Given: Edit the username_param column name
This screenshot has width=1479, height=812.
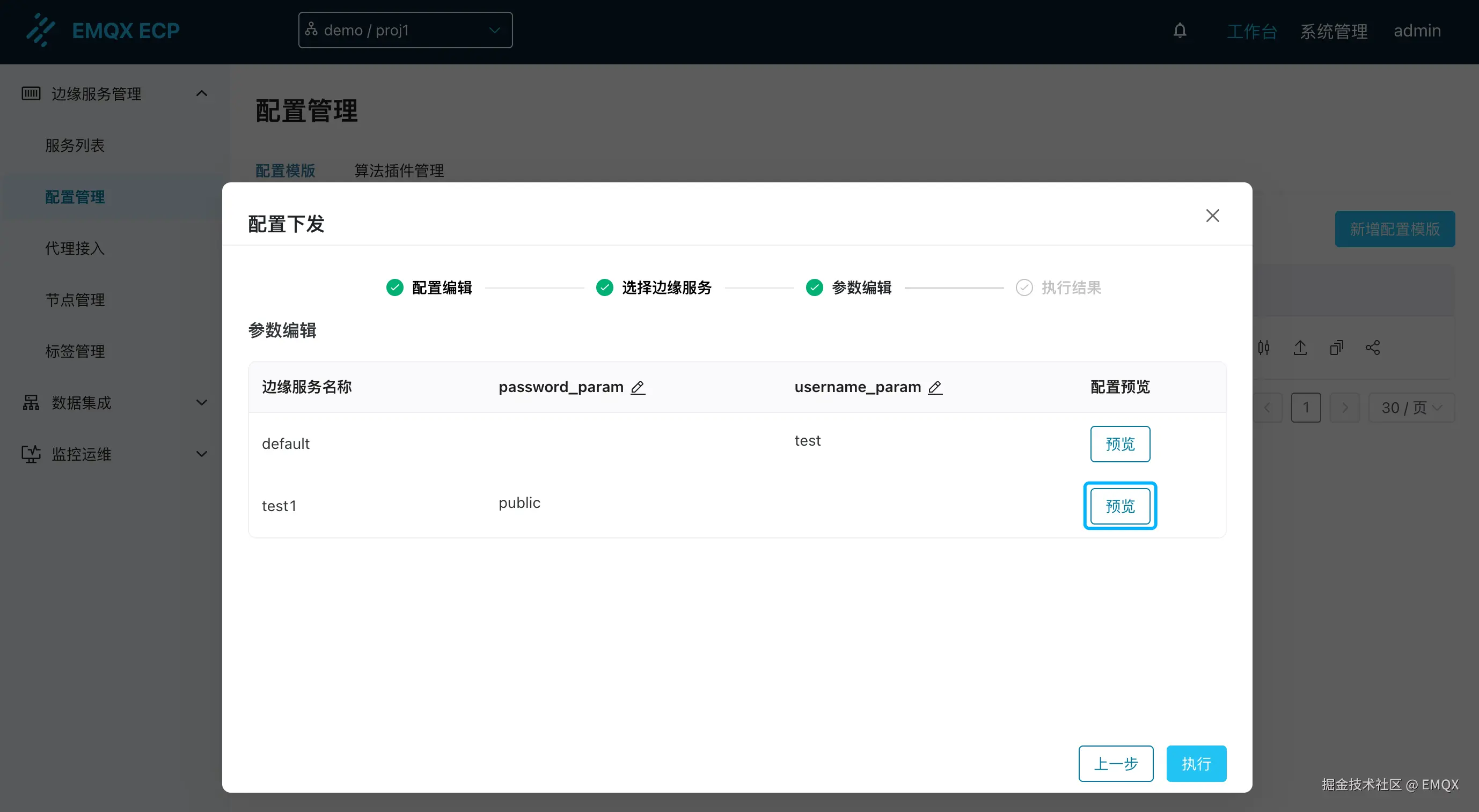Looking at the screenshot, I should point(936,387).
